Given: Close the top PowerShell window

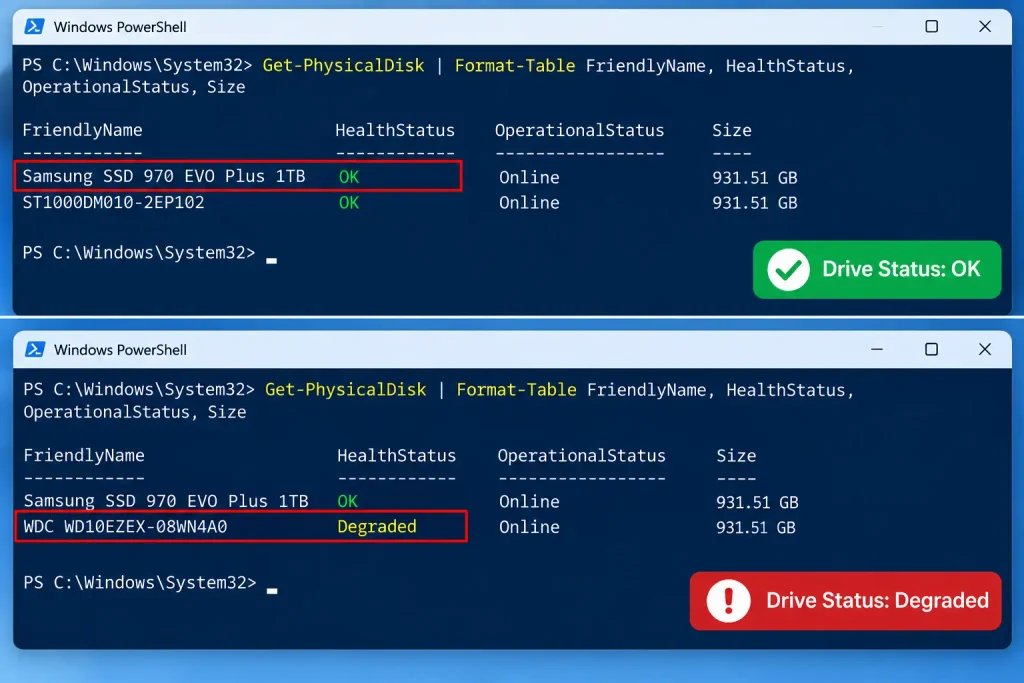Looking at the screenshot, I should pos(985,27).
